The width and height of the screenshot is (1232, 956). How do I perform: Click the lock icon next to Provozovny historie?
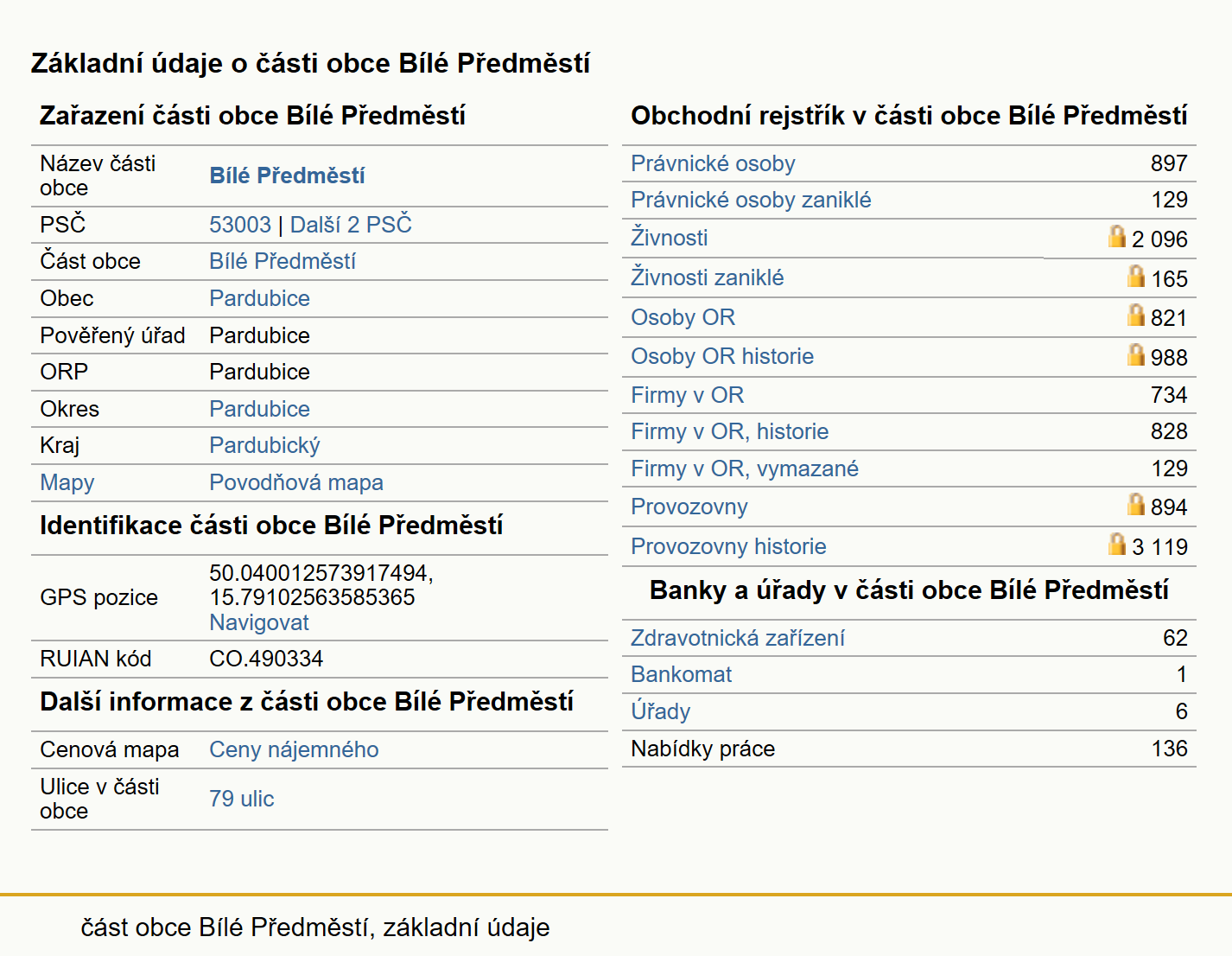click(x=1117, y=544)
